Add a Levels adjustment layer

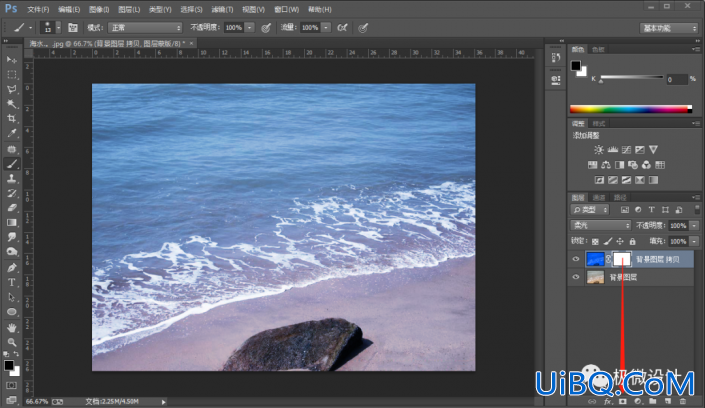[612, 150]
